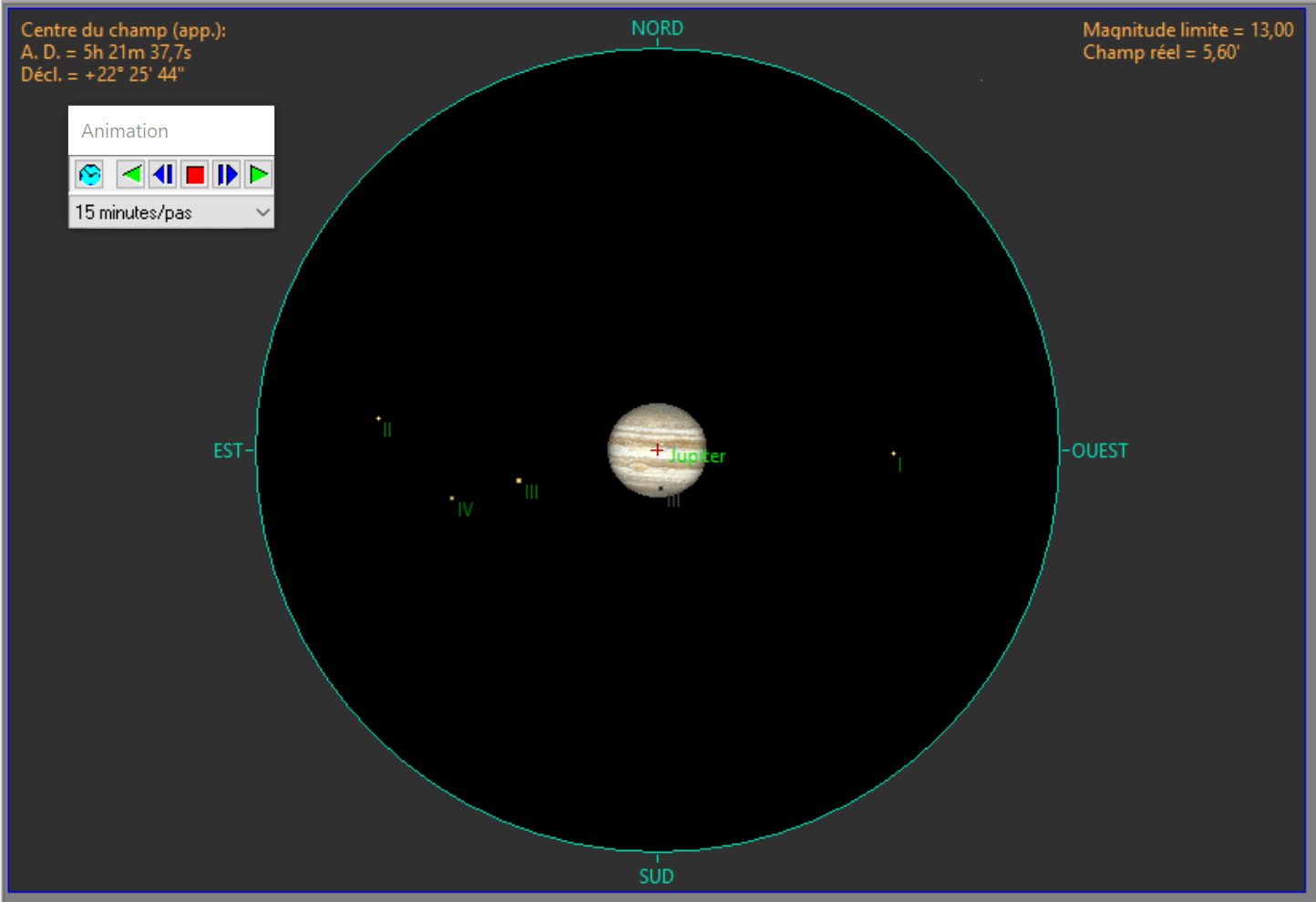1316x902 pixels.
Task: Select moon II near the east edge
Action: click(x=378, y=418)
